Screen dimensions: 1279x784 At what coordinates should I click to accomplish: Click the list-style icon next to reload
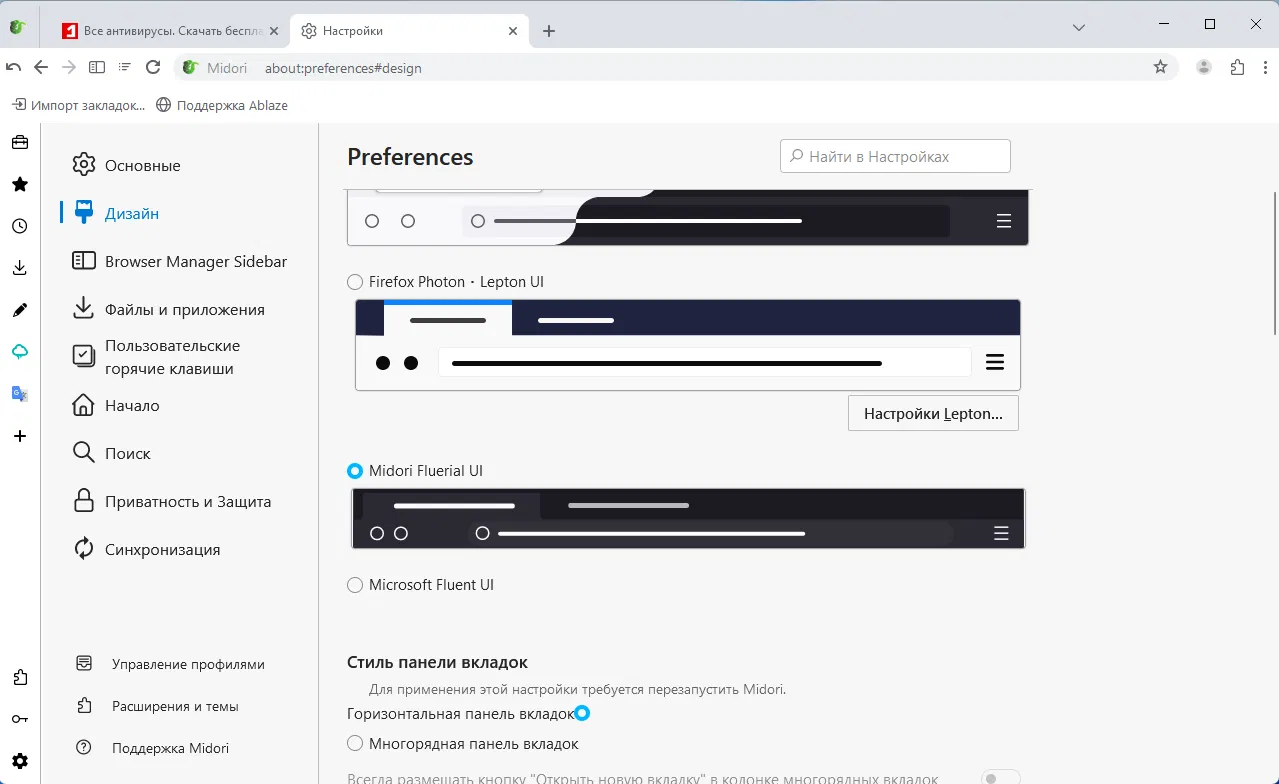[x=124, y=67]
